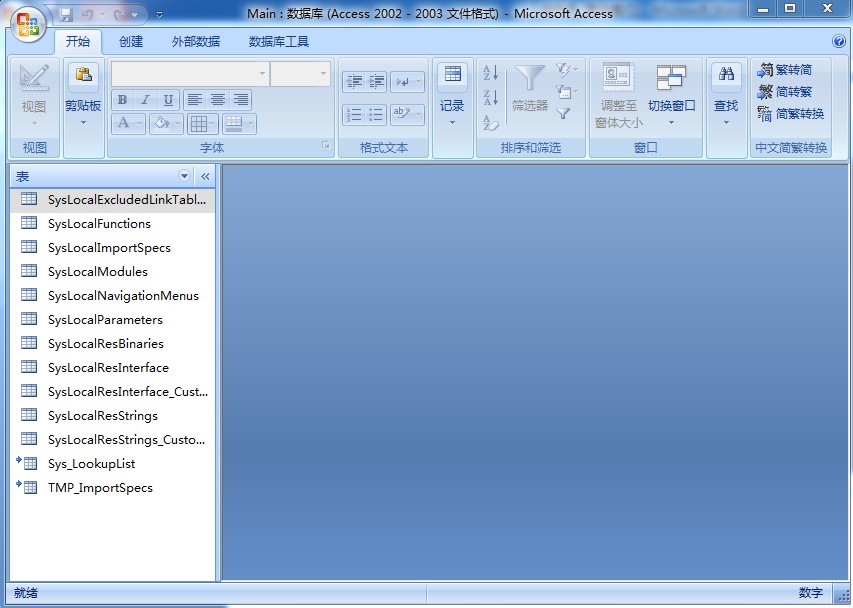This screenshot has width=853, height=608.
Task: Undo via the quick access toolbar
Action: tap(87, 14)
